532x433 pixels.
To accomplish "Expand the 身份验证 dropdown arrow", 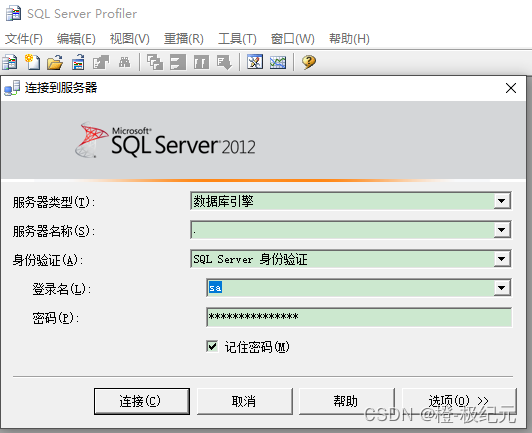I will (502, 259).
